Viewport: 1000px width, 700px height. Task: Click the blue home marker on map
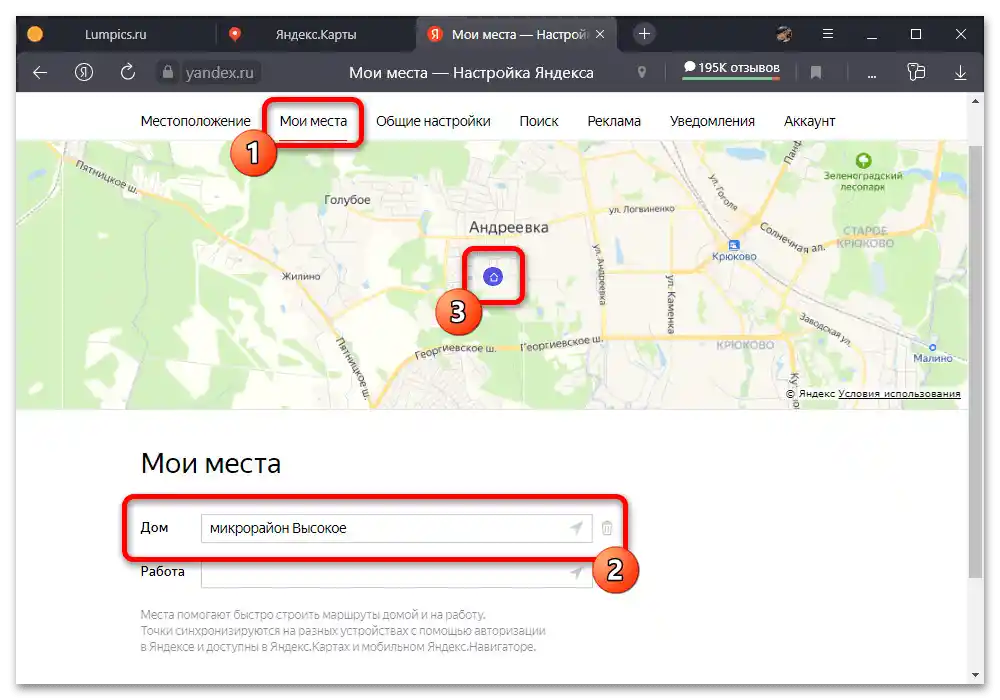[x=493, y=277]
